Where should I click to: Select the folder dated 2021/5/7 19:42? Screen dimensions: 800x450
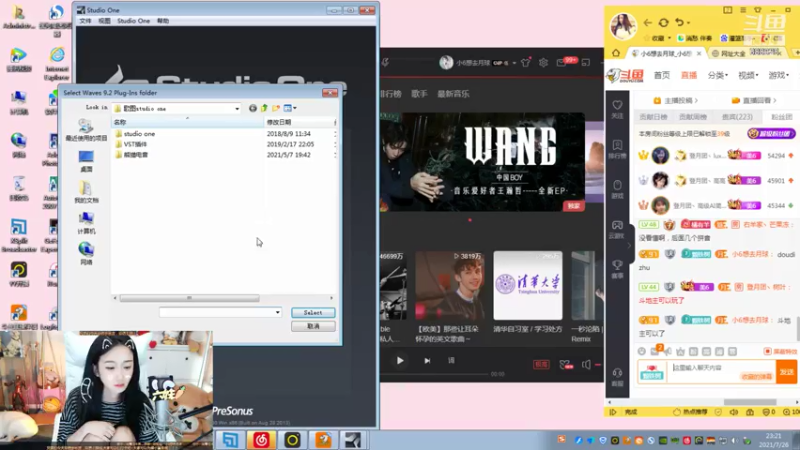point(223,155)
